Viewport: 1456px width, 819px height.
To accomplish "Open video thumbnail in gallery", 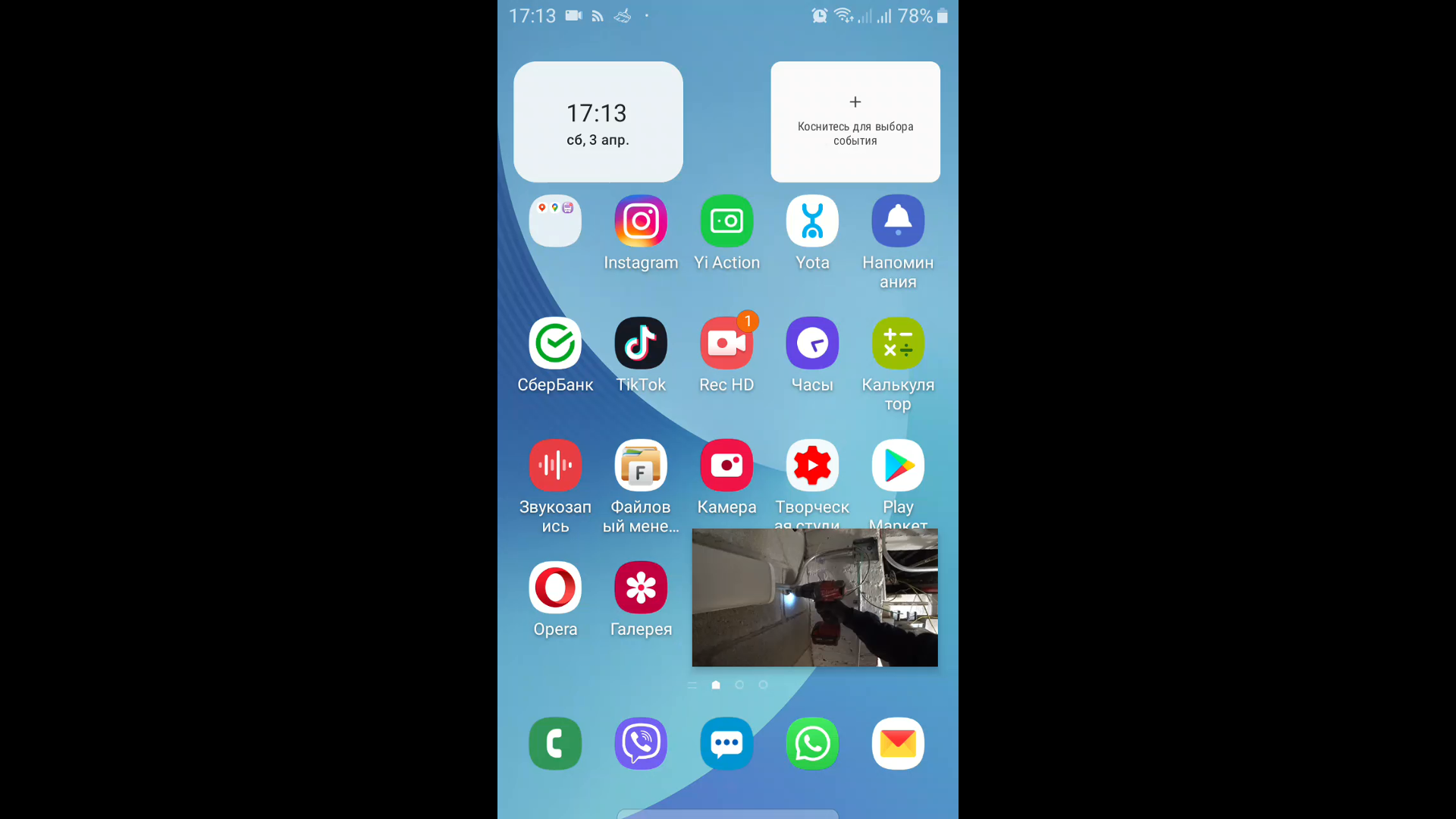I will click(x=814, y=597).
